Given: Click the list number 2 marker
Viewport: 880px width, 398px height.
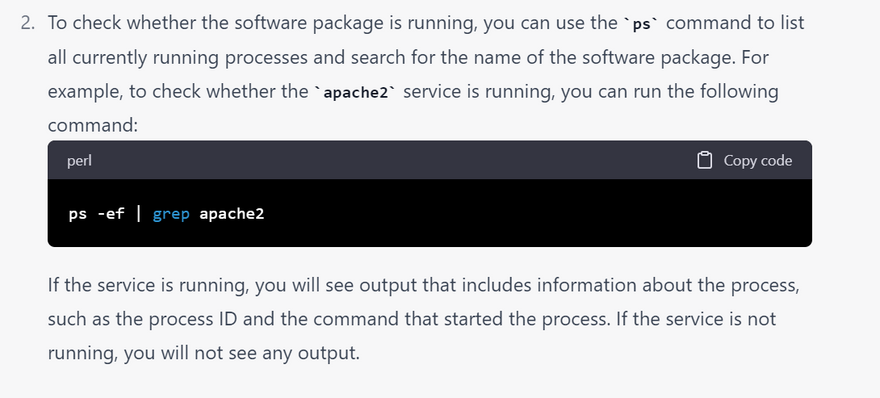Looking at the screenshot, I should click(x=28, y=24).
